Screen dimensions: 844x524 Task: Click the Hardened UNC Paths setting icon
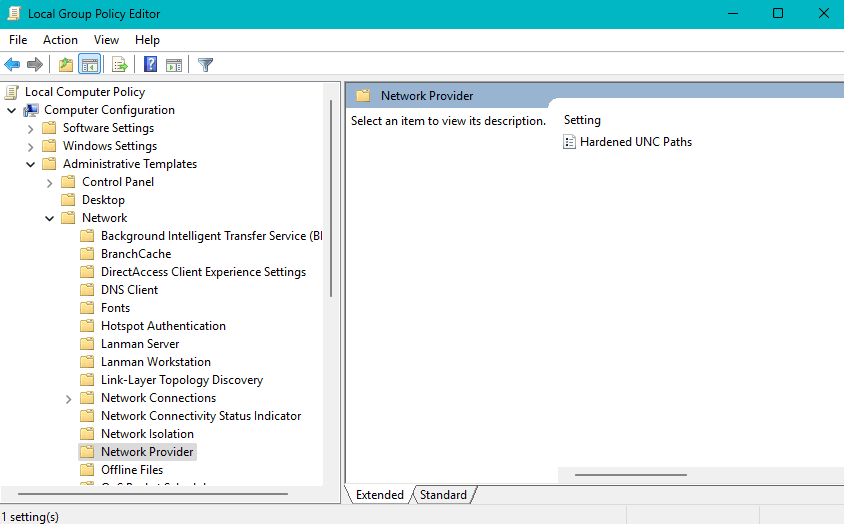coord(569,142)
